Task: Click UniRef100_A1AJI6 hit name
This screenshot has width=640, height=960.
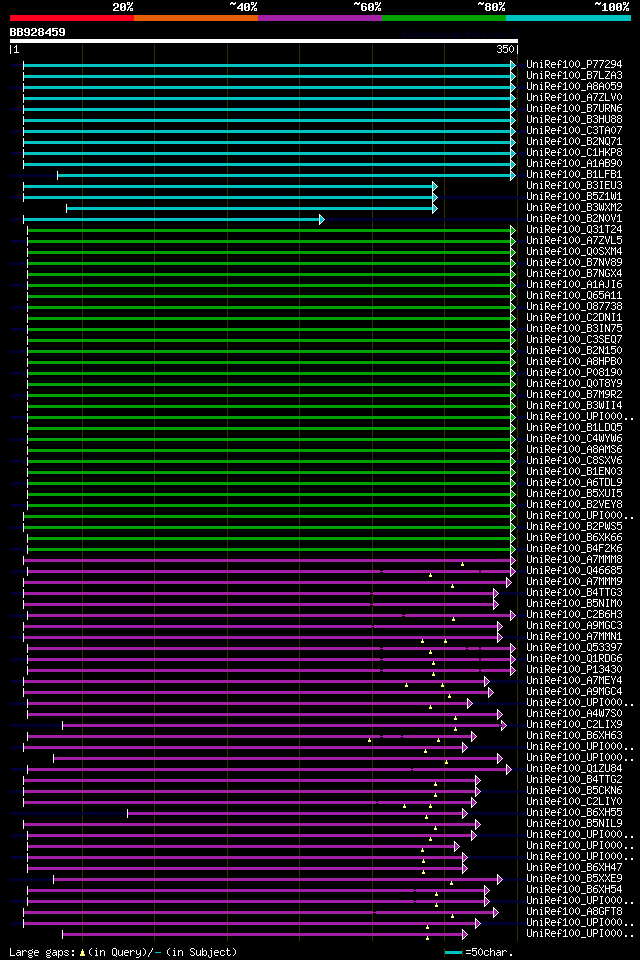Action: click(x=574, y=285)
